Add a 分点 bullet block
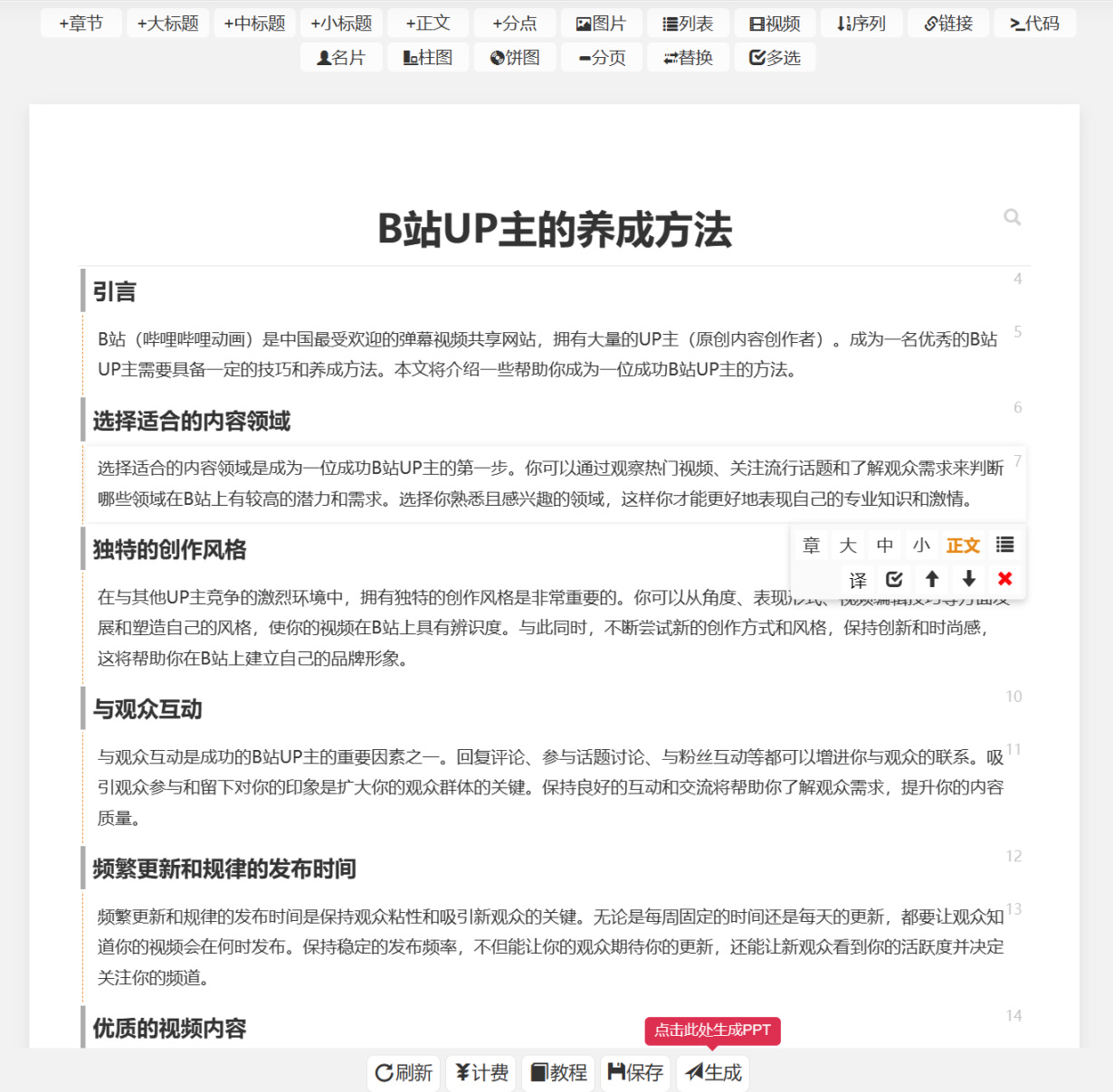The height and width of the screenshot is (1092, 1113). point(515,24)
